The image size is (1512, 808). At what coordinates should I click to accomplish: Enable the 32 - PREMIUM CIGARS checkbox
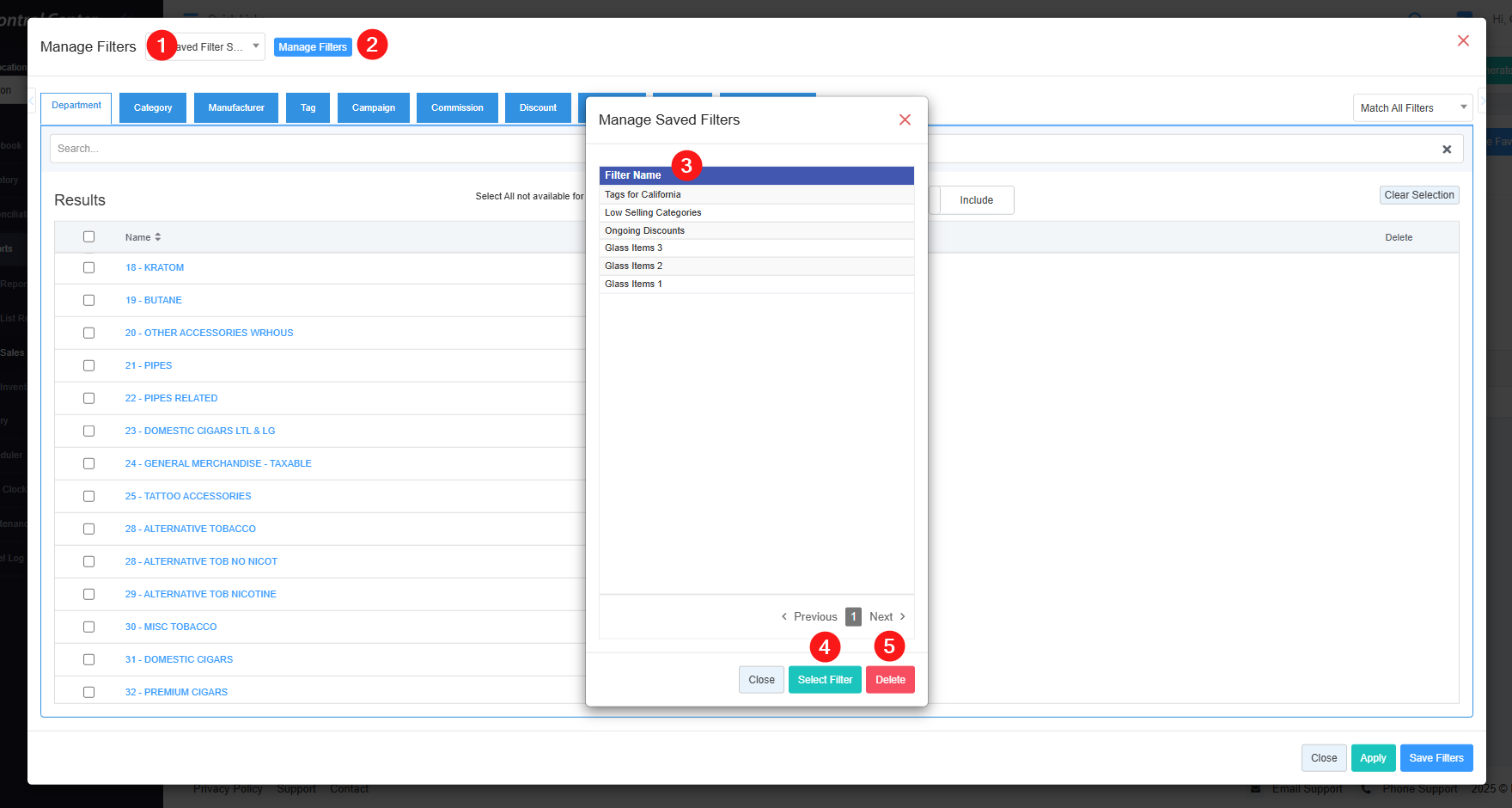click(x=88, y=693)
